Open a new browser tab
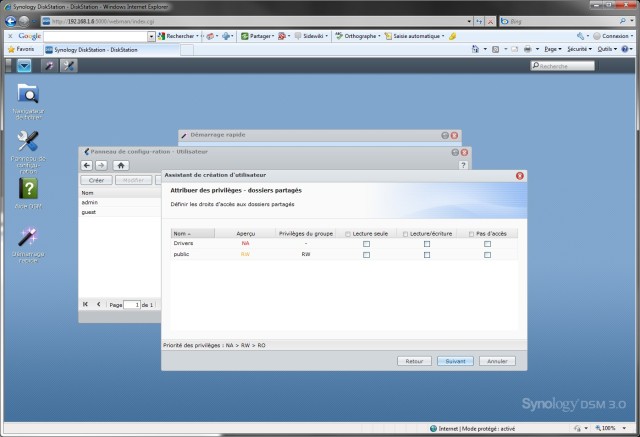Viewport: 640px width, 437px height. (x=187, y=50)
